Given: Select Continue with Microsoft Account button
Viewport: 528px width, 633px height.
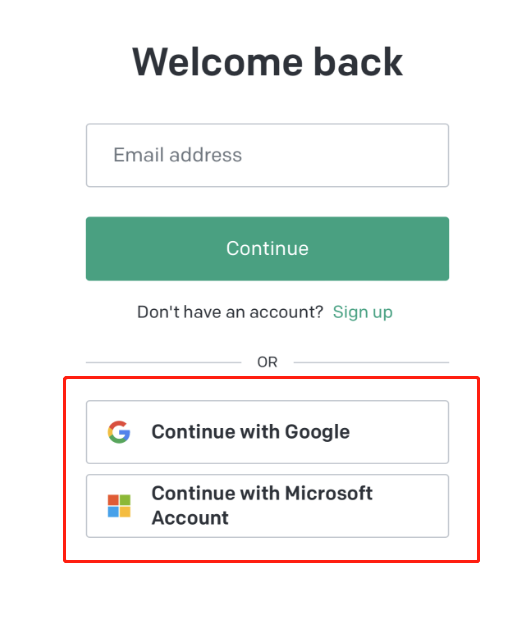Looking at the screenshot, I should [x=267, y=506].
